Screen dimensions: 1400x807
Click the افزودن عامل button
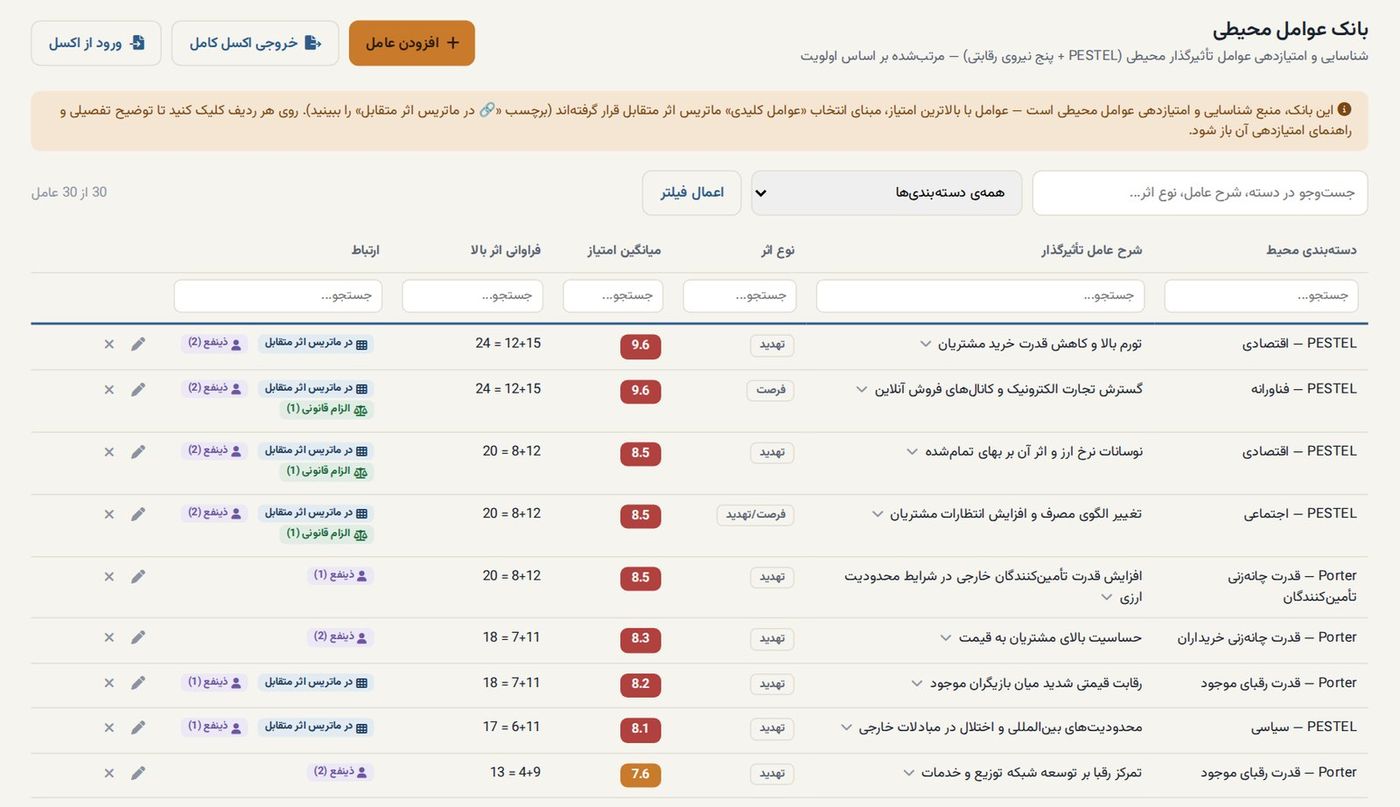tap(412, 43)
